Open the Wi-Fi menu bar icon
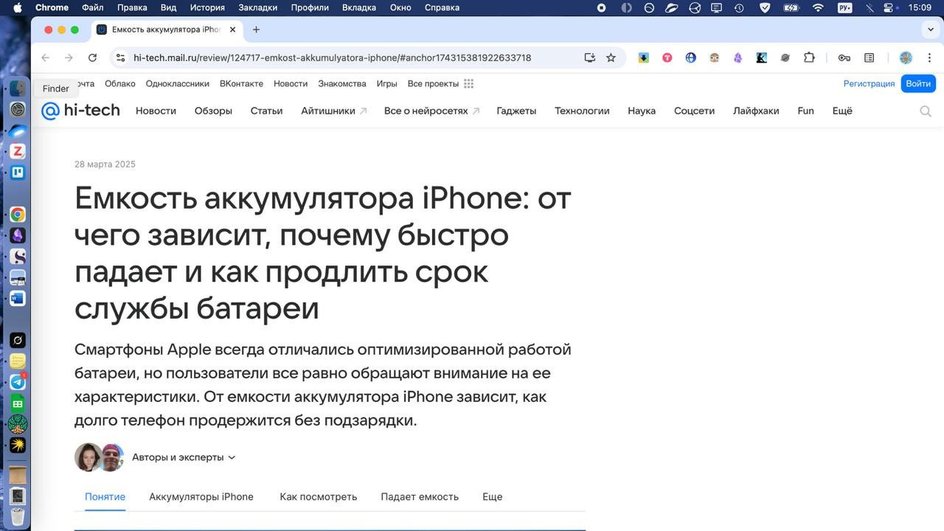 (x=818, y=8)
